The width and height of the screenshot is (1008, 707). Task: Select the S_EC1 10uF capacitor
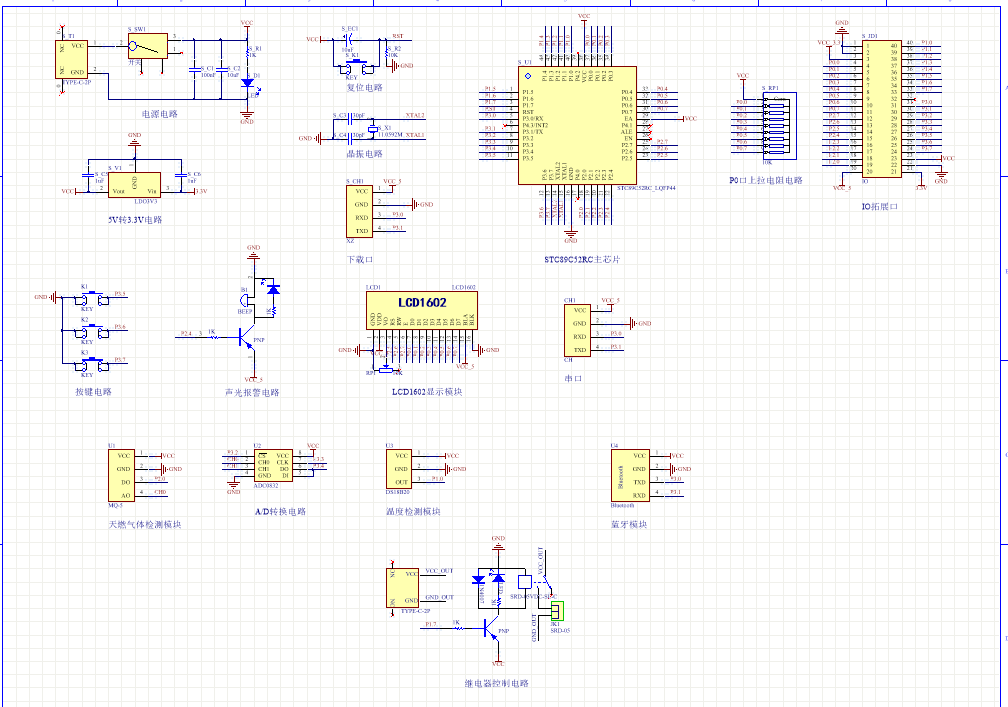(350, 39)
